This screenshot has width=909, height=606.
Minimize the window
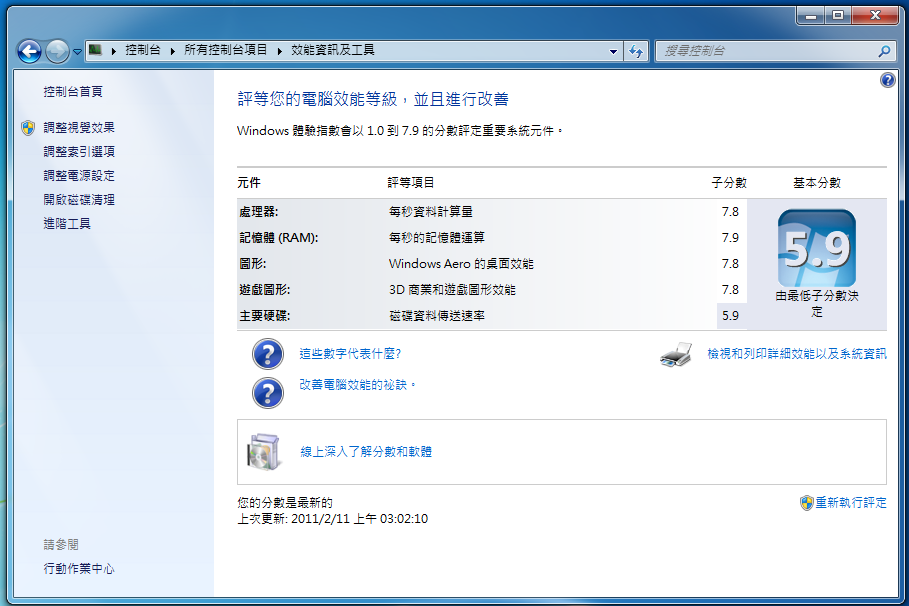(810, 16)
